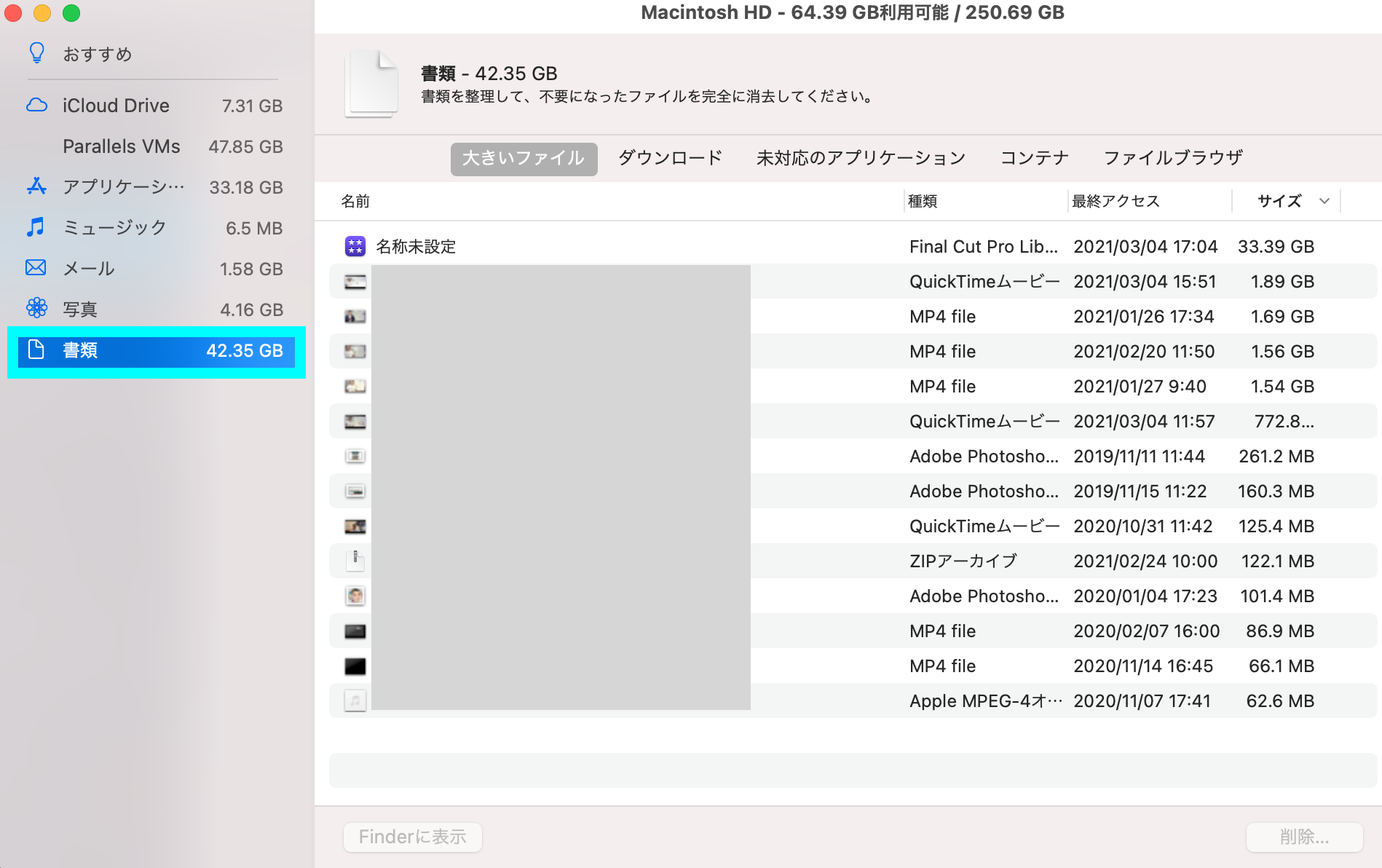Click the ミュージック music note icon

pyautogui.click(x=36, y=227)
